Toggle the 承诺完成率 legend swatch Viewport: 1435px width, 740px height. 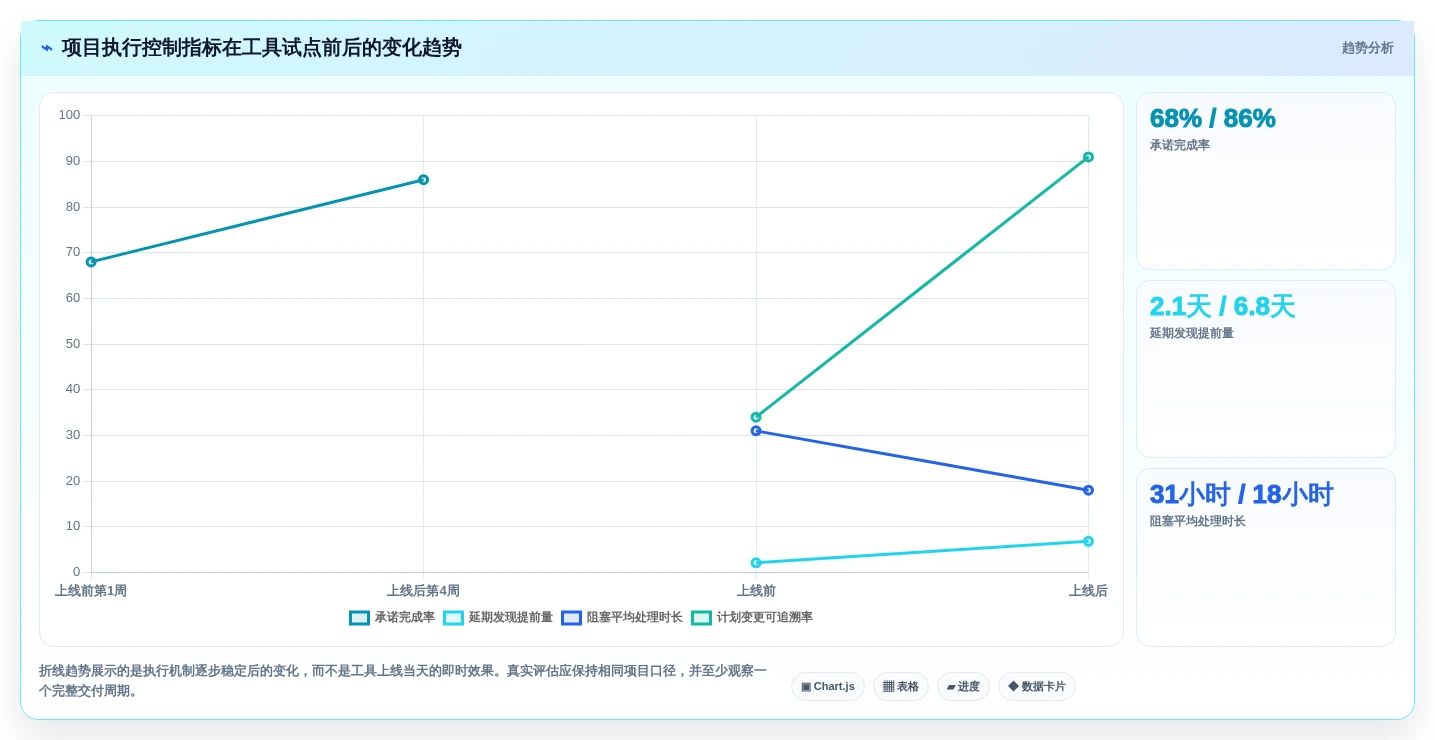point(359,618)
